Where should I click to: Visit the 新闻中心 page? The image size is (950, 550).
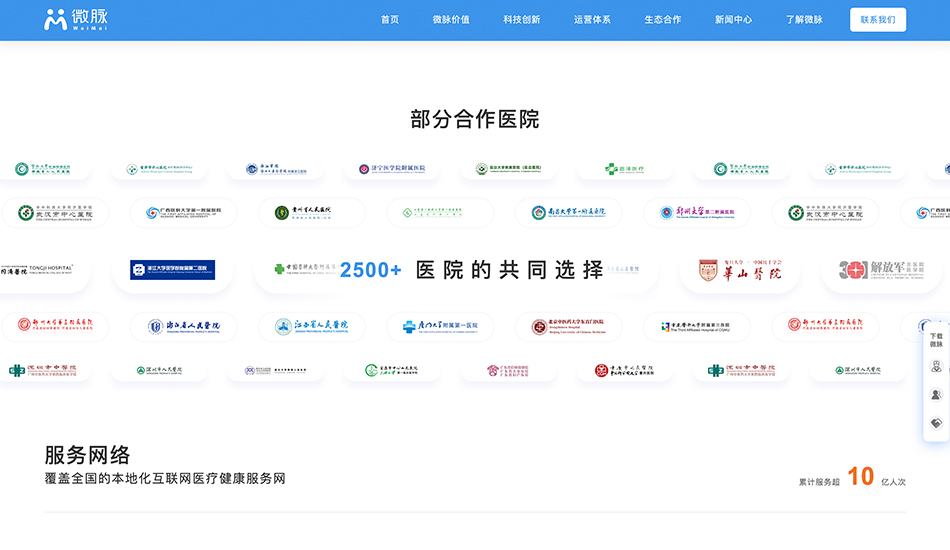pos(734,20)
